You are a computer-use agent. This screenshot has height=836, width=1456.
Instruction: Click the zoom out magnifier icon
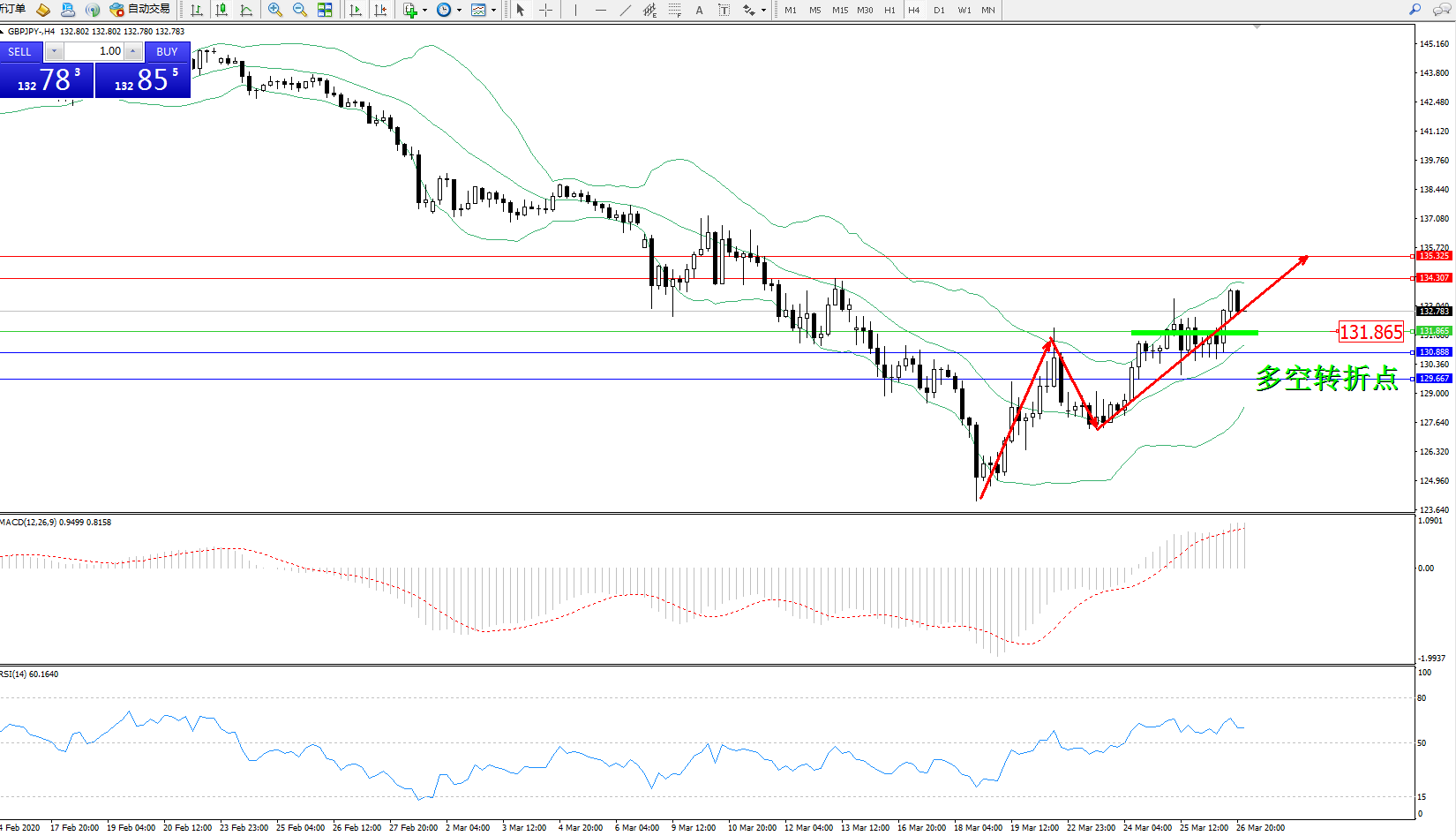(x=300, y=10)
